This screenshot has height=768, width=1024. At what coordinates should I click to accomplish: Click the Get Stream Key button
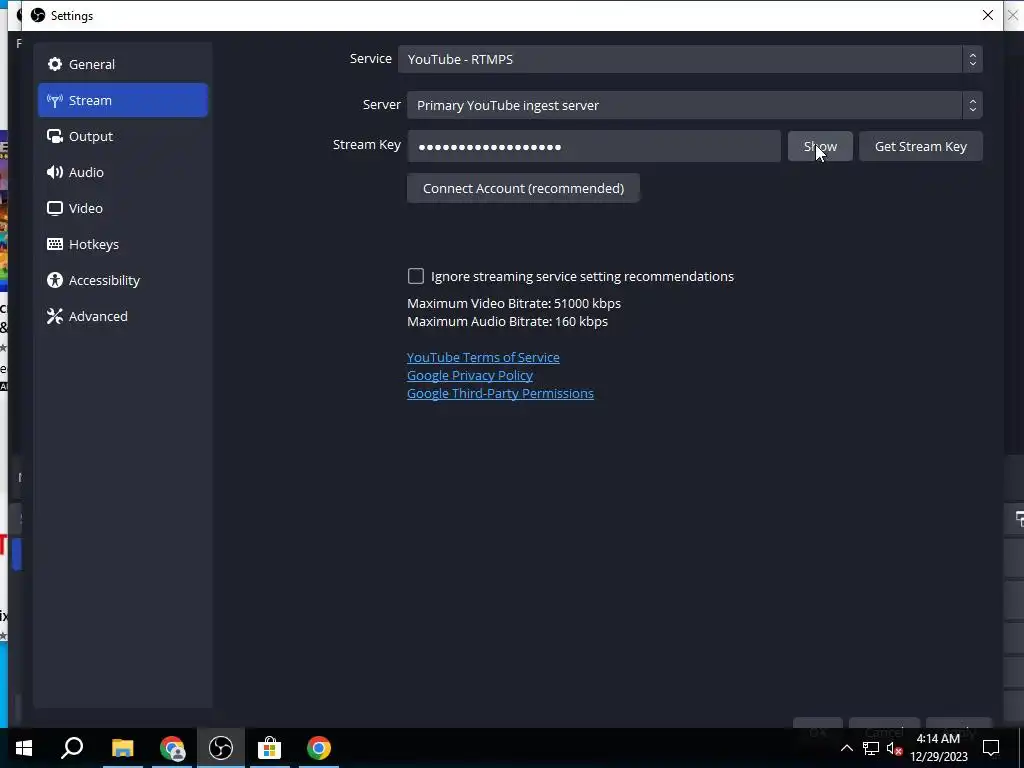921,146
